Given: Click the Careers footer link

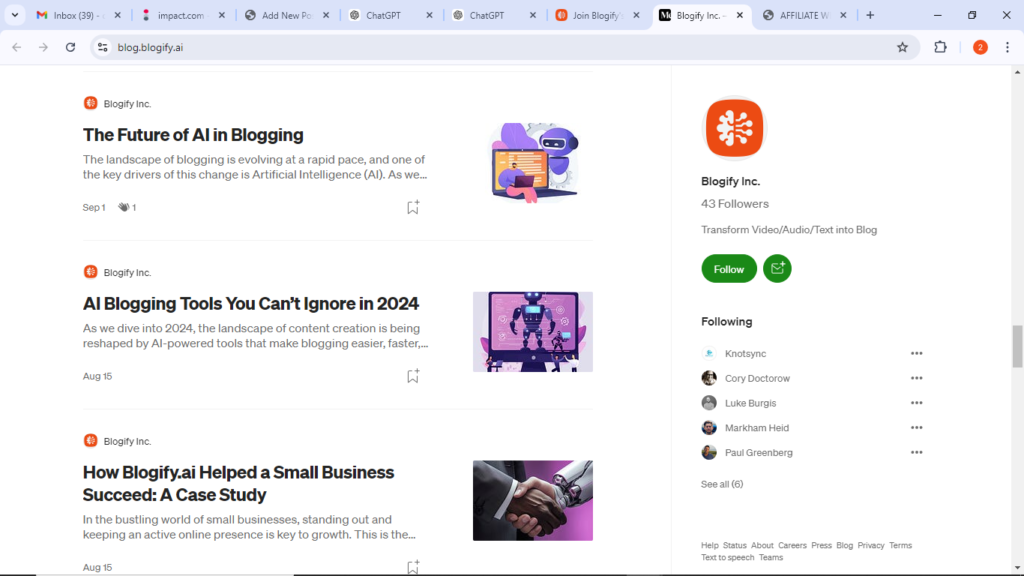Looking at the screenshot, I should point(792,545).
